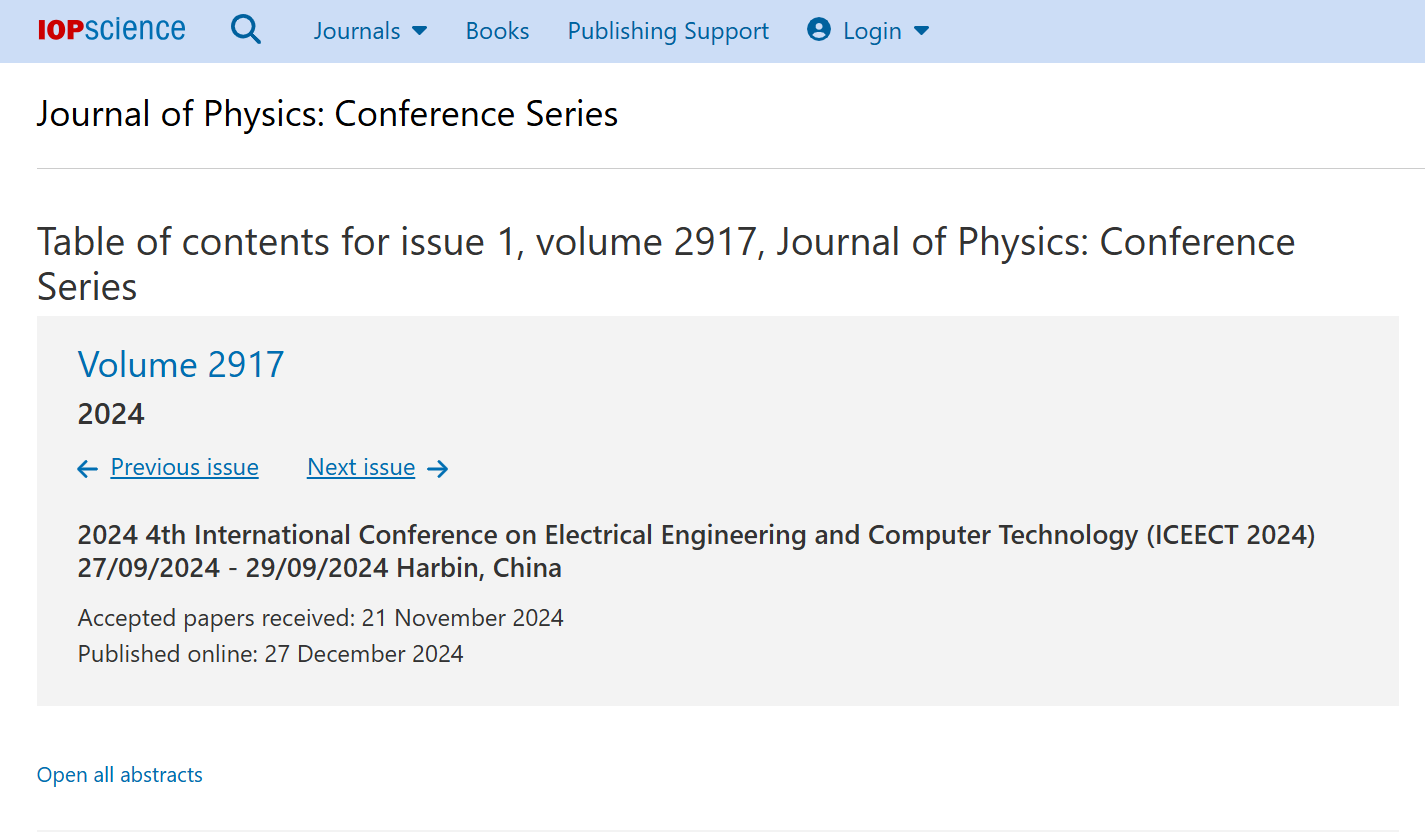Open the Journal of Physics: Conference Series title
Screen dimensions: 1425x832
(x=327, y=114)
